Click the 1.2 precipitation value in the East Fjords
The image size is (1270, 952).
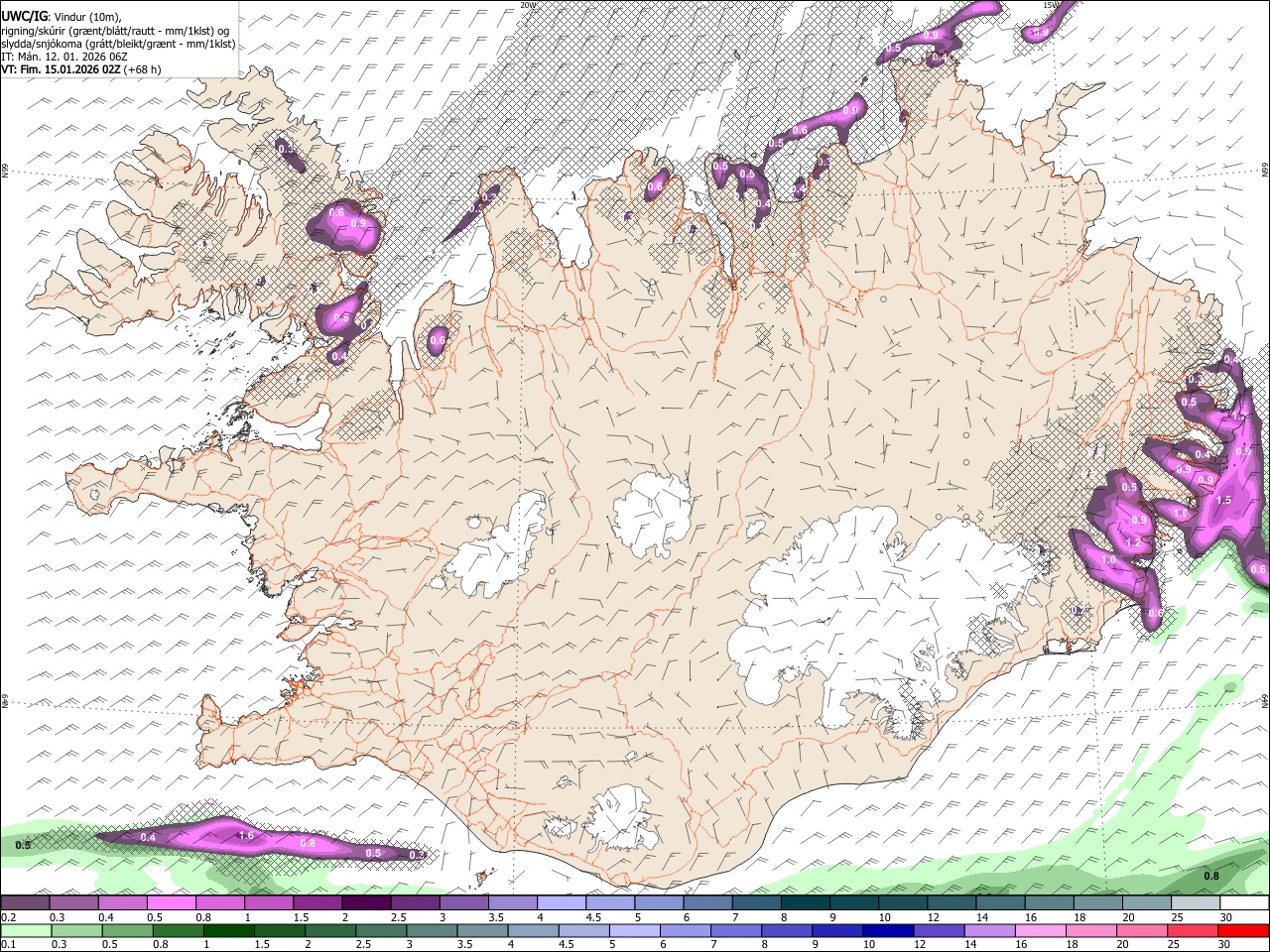point(1133,543)
